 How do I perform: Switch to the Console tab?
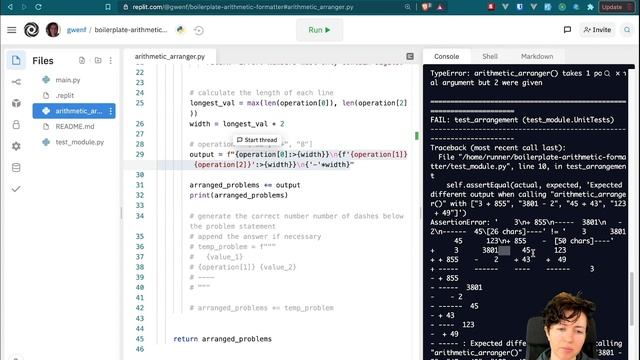446,56
